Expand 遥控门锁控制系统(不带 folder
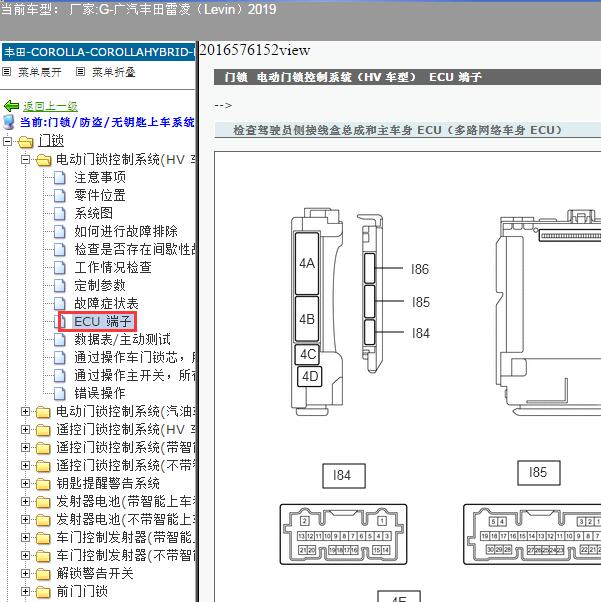Viewport: 601px width, 602px height. pos(25,466)
